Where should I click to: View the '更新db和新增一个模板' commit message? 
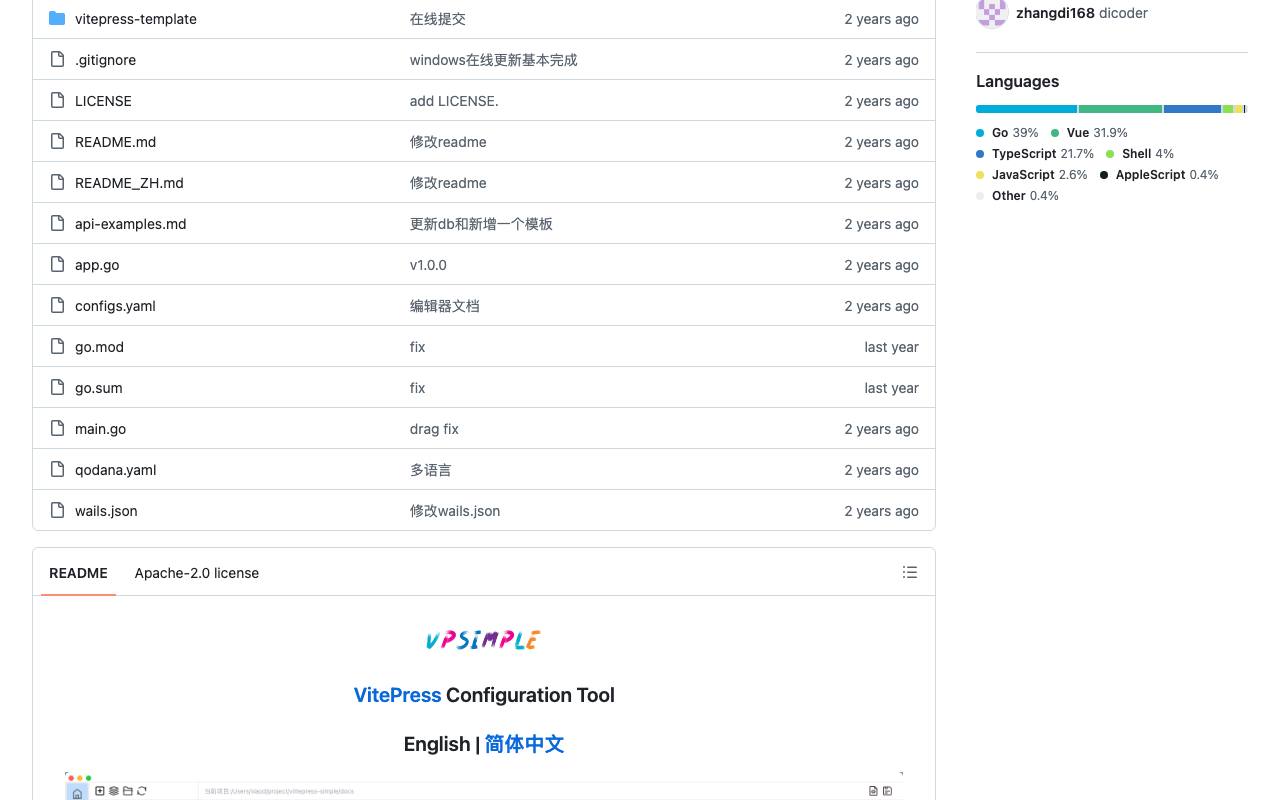coord(481,224)
